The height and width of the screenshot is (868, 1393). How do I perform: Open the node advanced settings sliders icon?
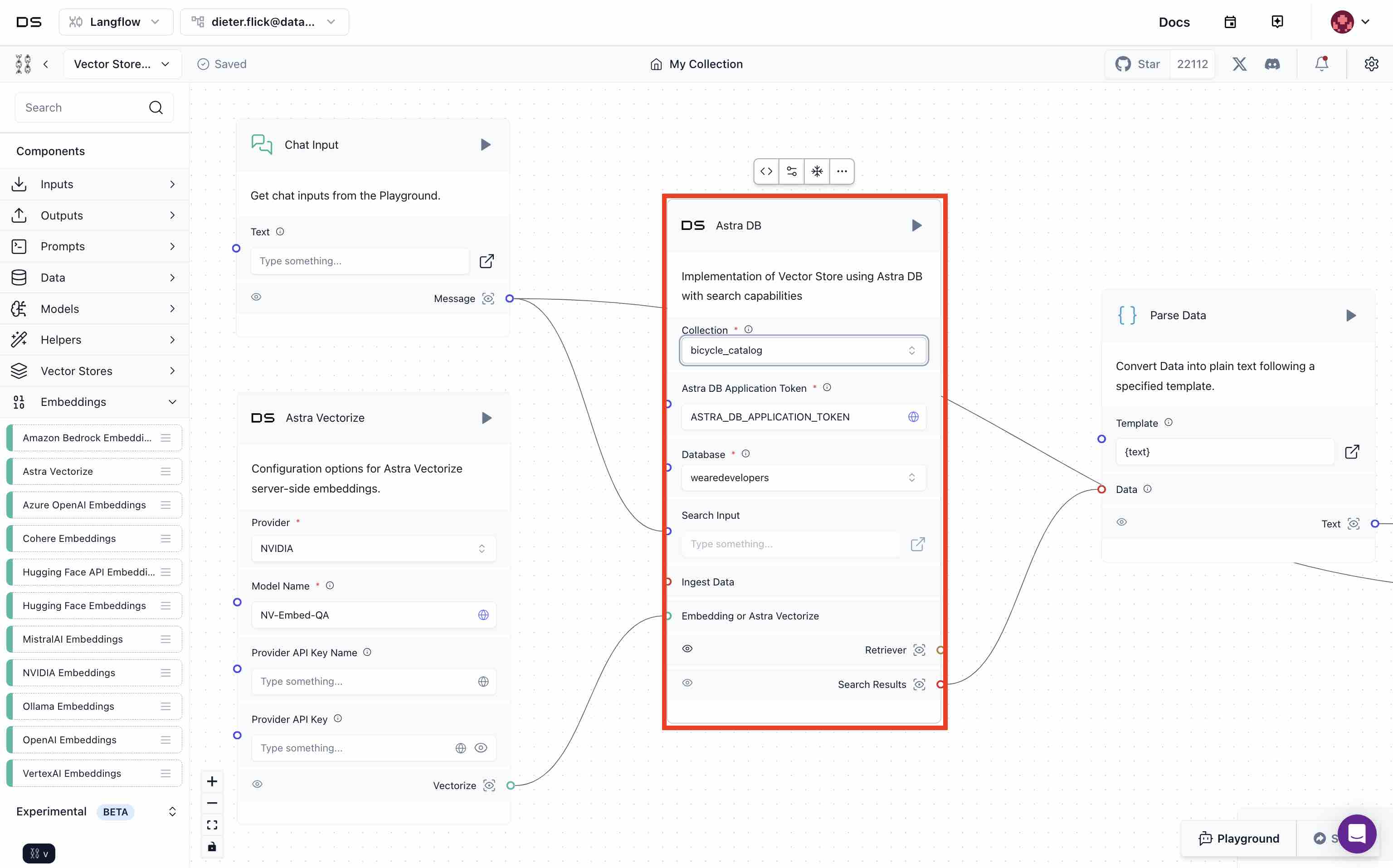(x=791, y=171)
